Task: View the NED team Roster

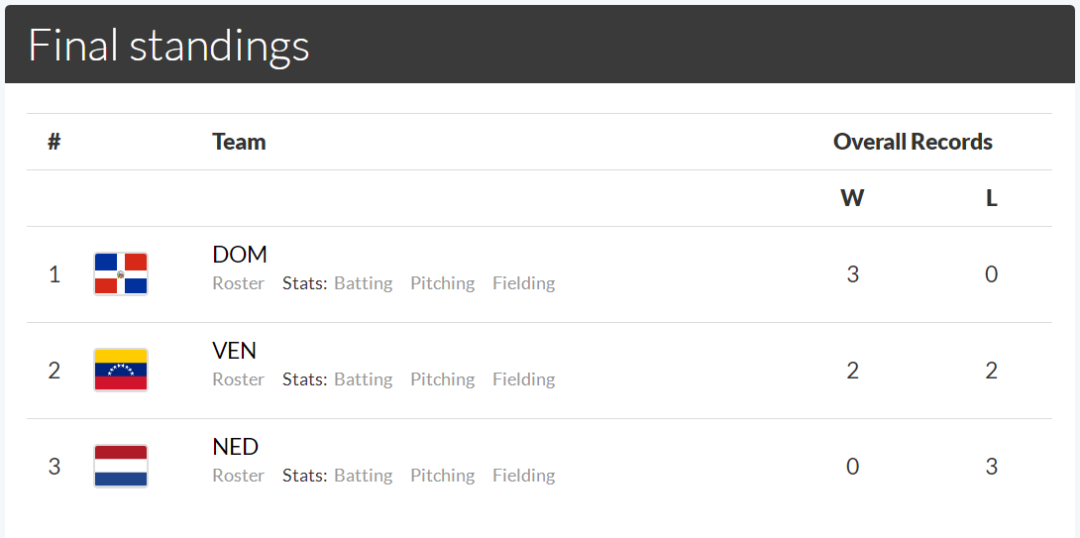Action: [x=238, y=475]
